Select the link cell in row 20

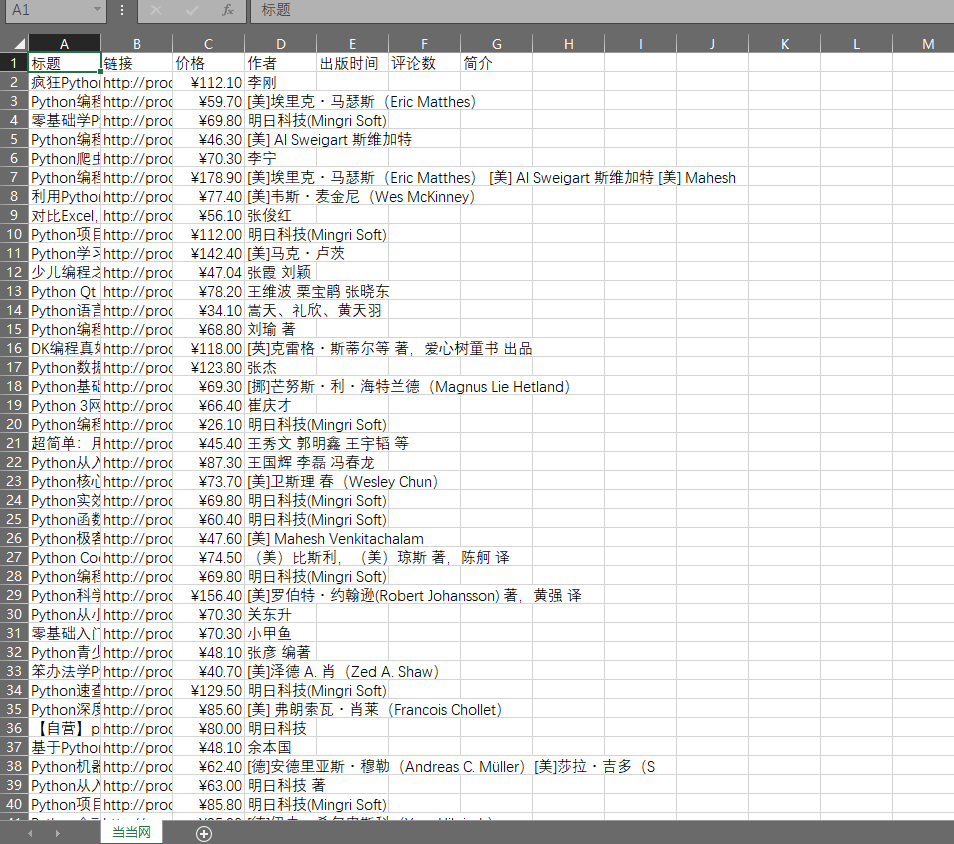coord(136,424)
